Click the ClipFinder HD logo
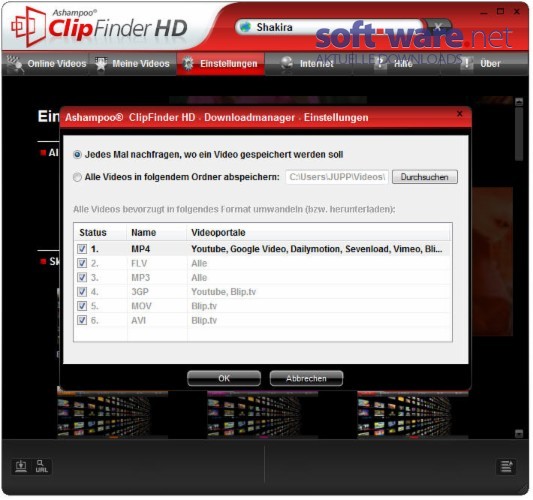The image size is (533, 500). tap(99, 27)
